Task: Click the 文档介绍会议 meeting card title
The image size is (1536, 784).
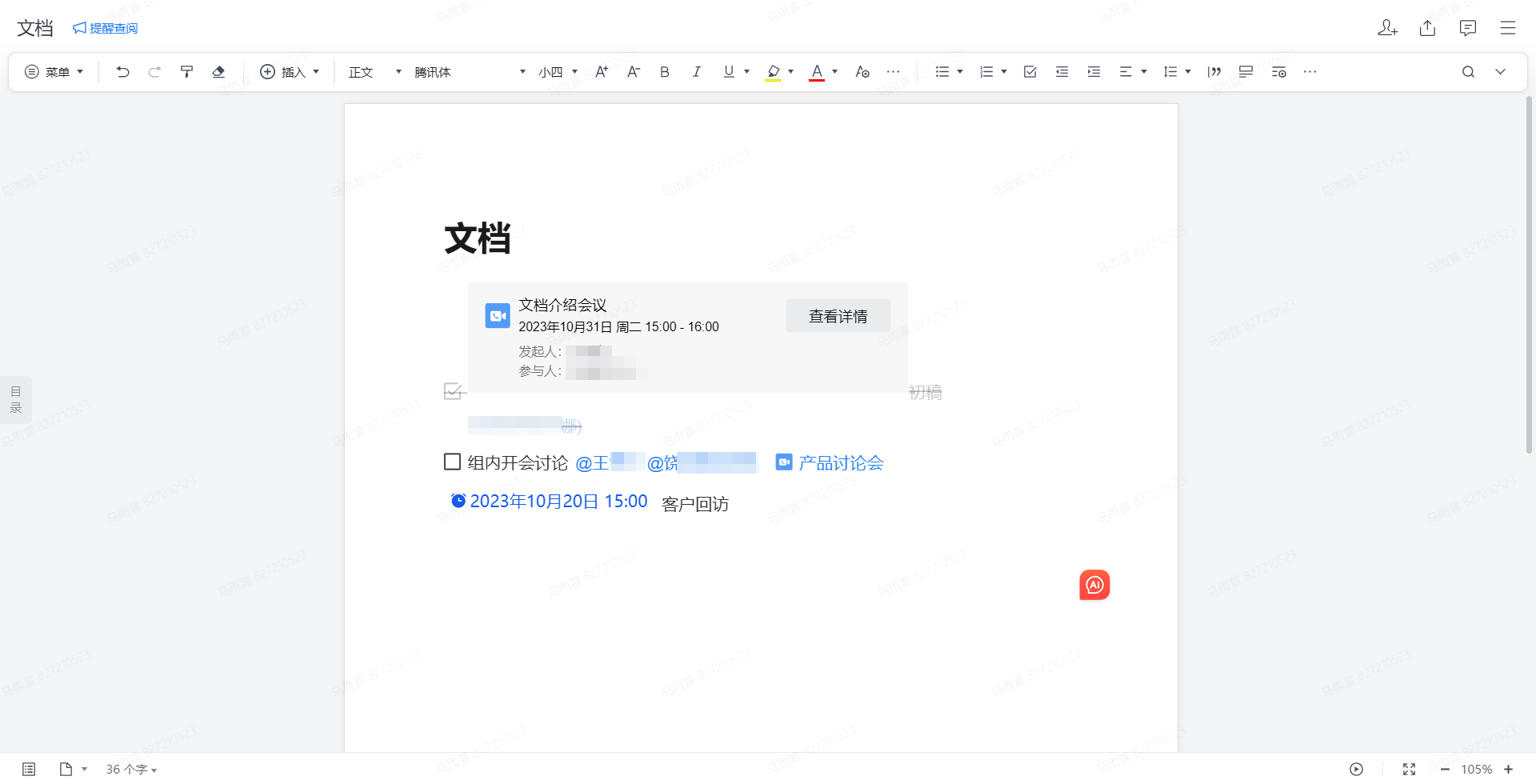Action: coord(562,305)
